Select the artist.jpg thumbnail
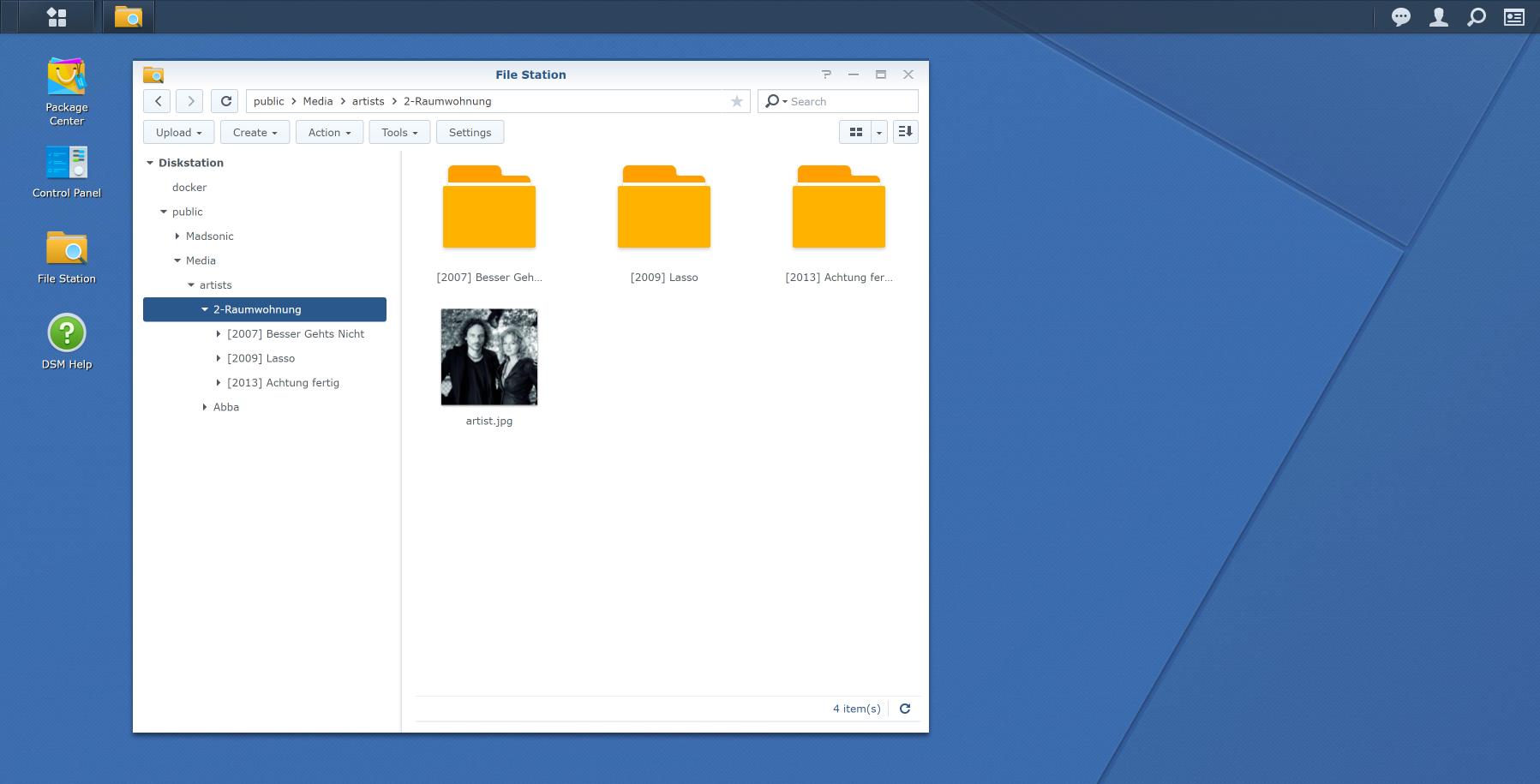Viewport: 1540px width, 784px height. (x=489, y=357)
